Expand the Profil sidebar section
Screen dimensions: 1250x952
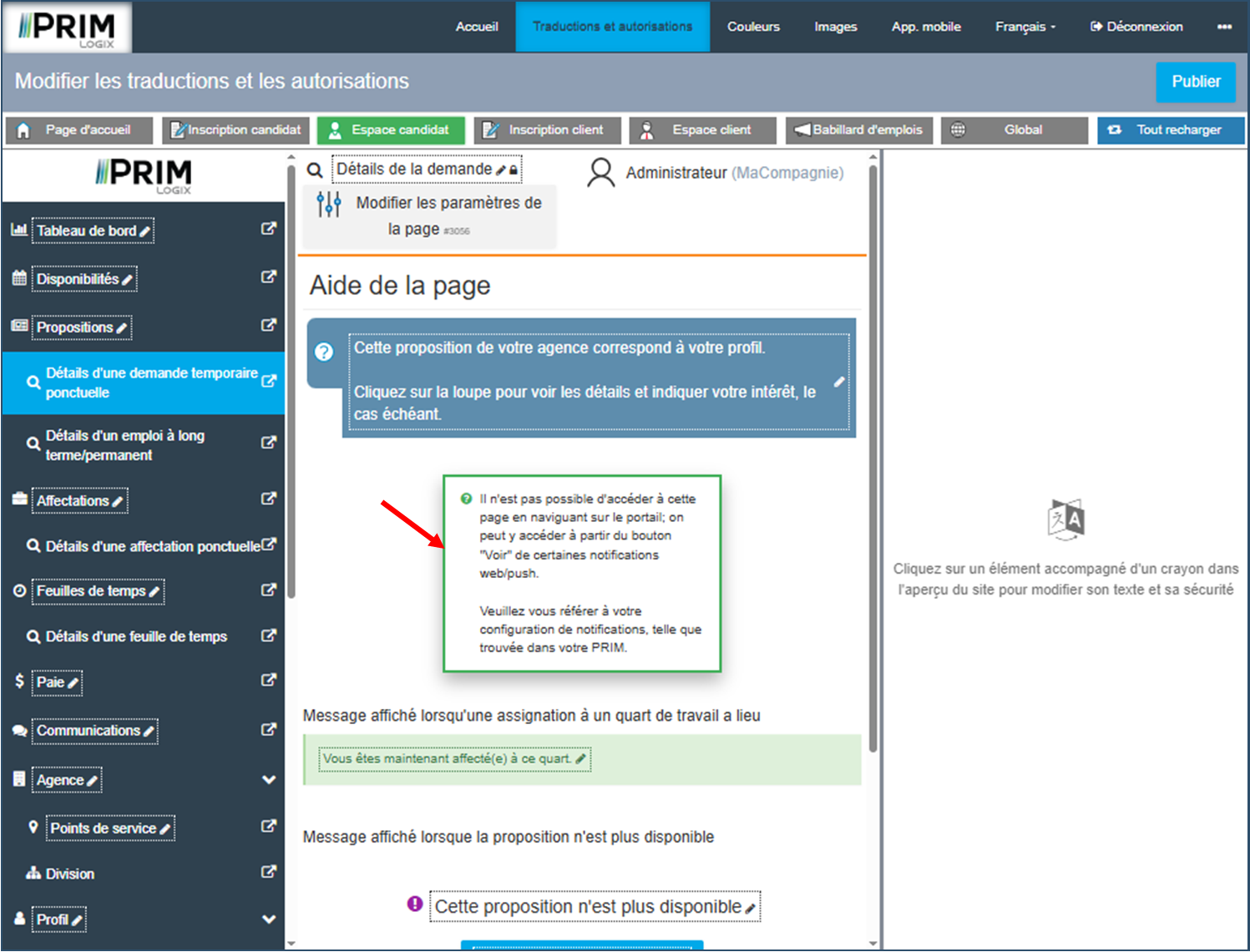[x=268, y=919]
